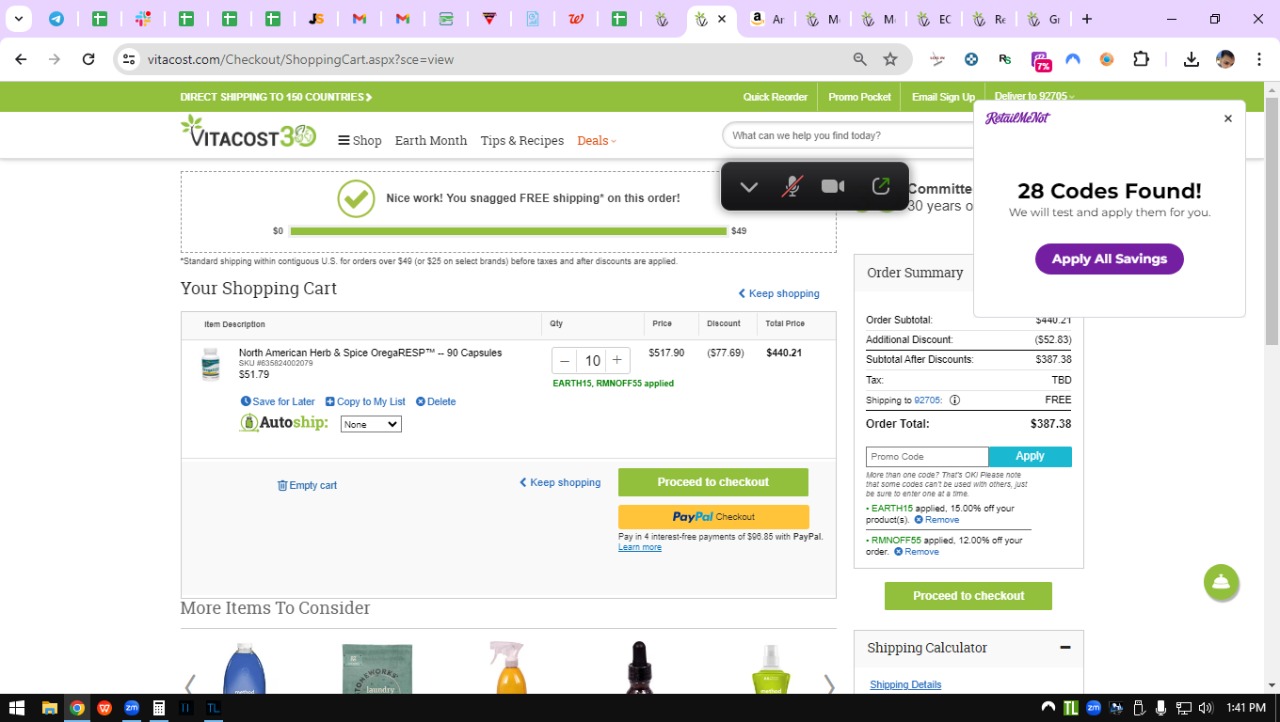Click Keep shopping above the cart table
Image resolution: width=1280 pixels, height=722 pixels.
click(779, 294)
